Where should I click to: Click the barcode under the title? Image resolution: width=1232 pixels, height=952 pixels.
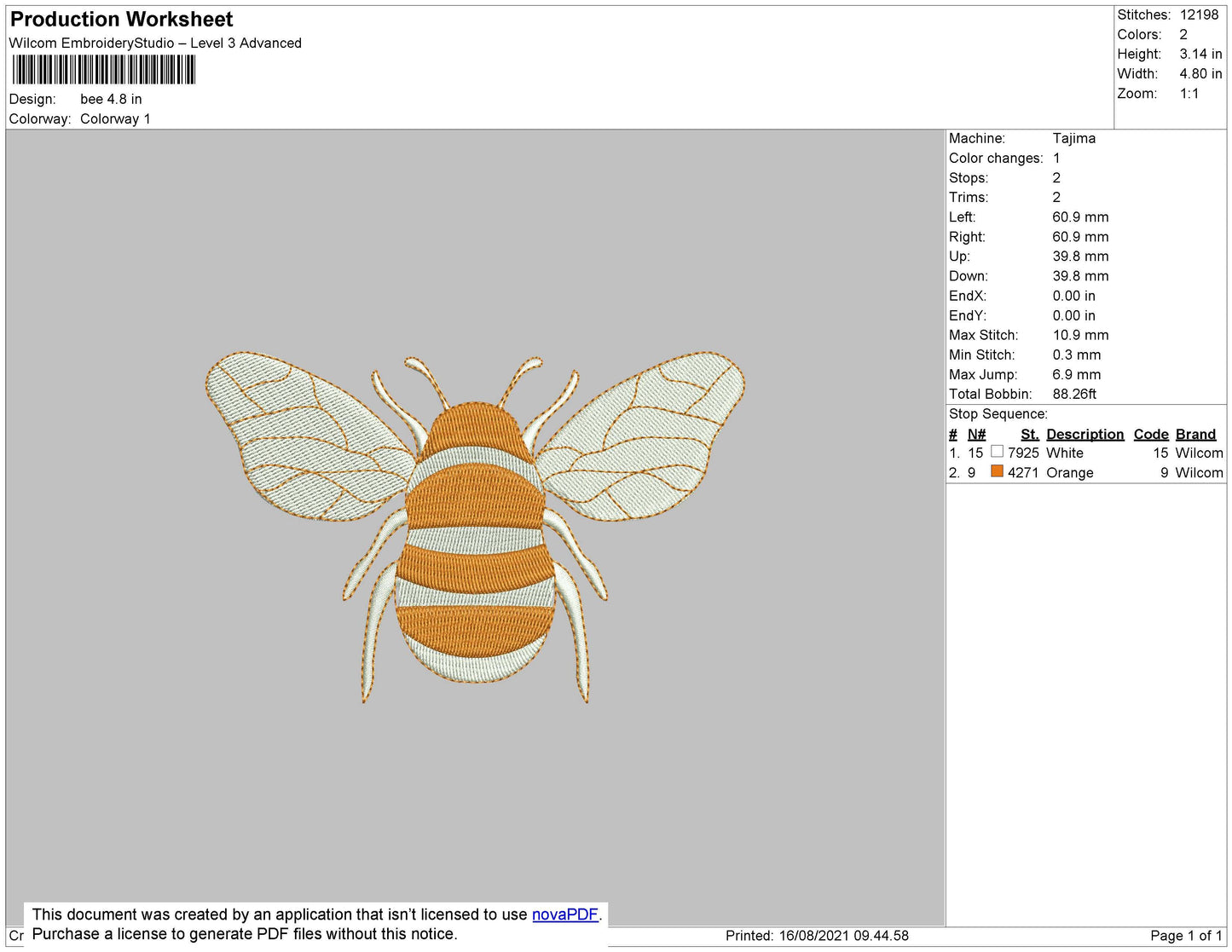[104, 70]
